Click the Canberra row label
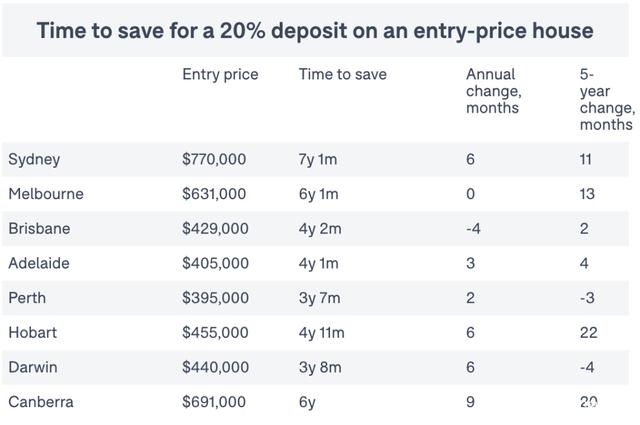This screenshot has height=425, width=640. pos(41,402)
